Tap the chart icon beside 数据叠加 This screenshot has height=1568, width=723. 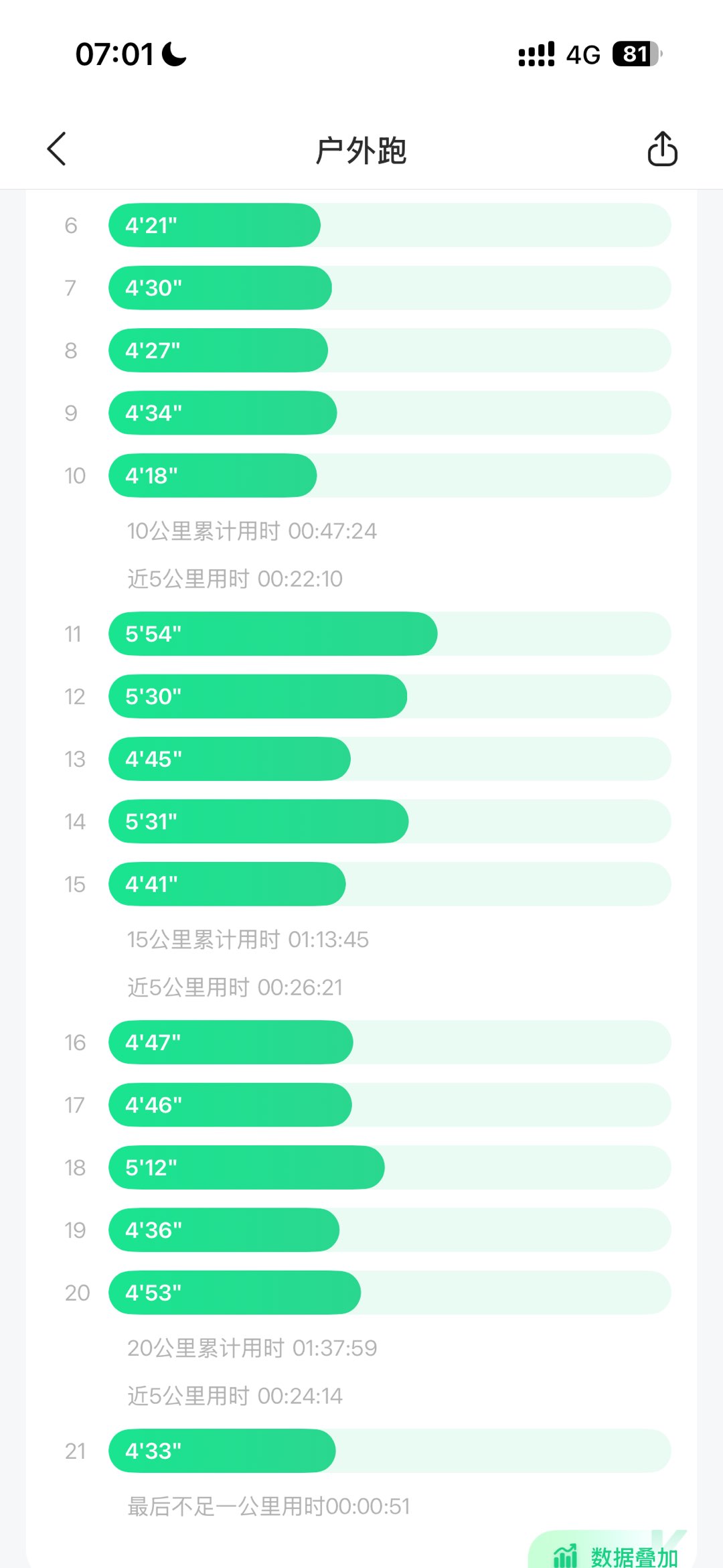pos(565,1555)
